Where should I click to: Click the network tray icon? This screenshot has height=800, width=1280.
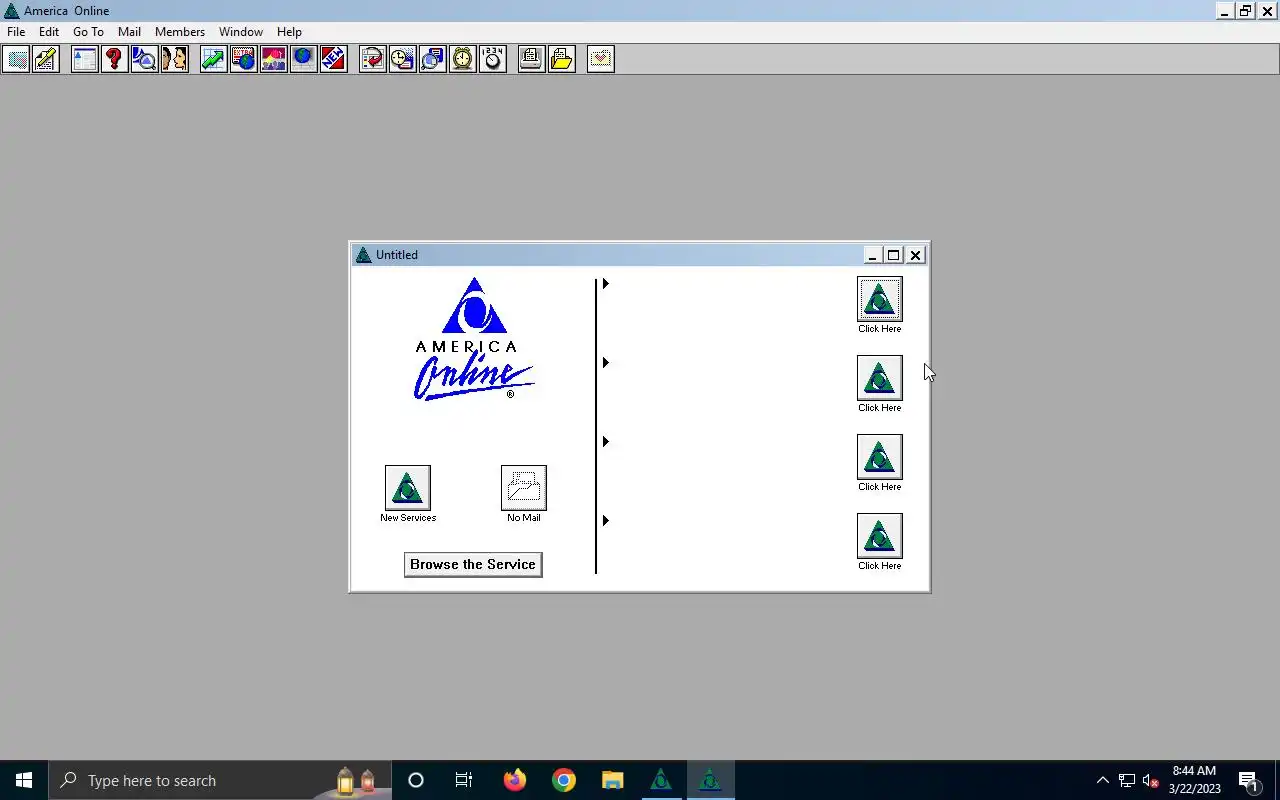coord(1127,780)
